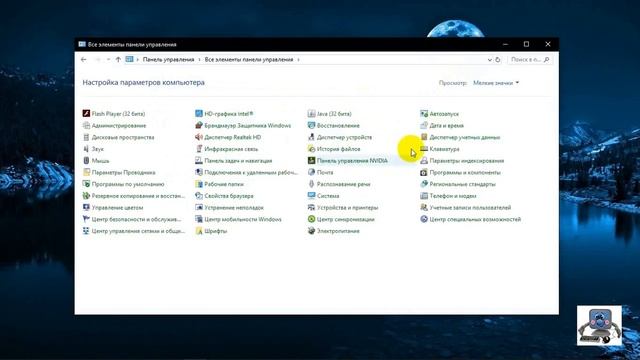The width and height of the screenshot is (640, 360).
Task: Select the Все элементы панели управления breadcrumb
Action: pyautogui.click(x=249, y=60)
